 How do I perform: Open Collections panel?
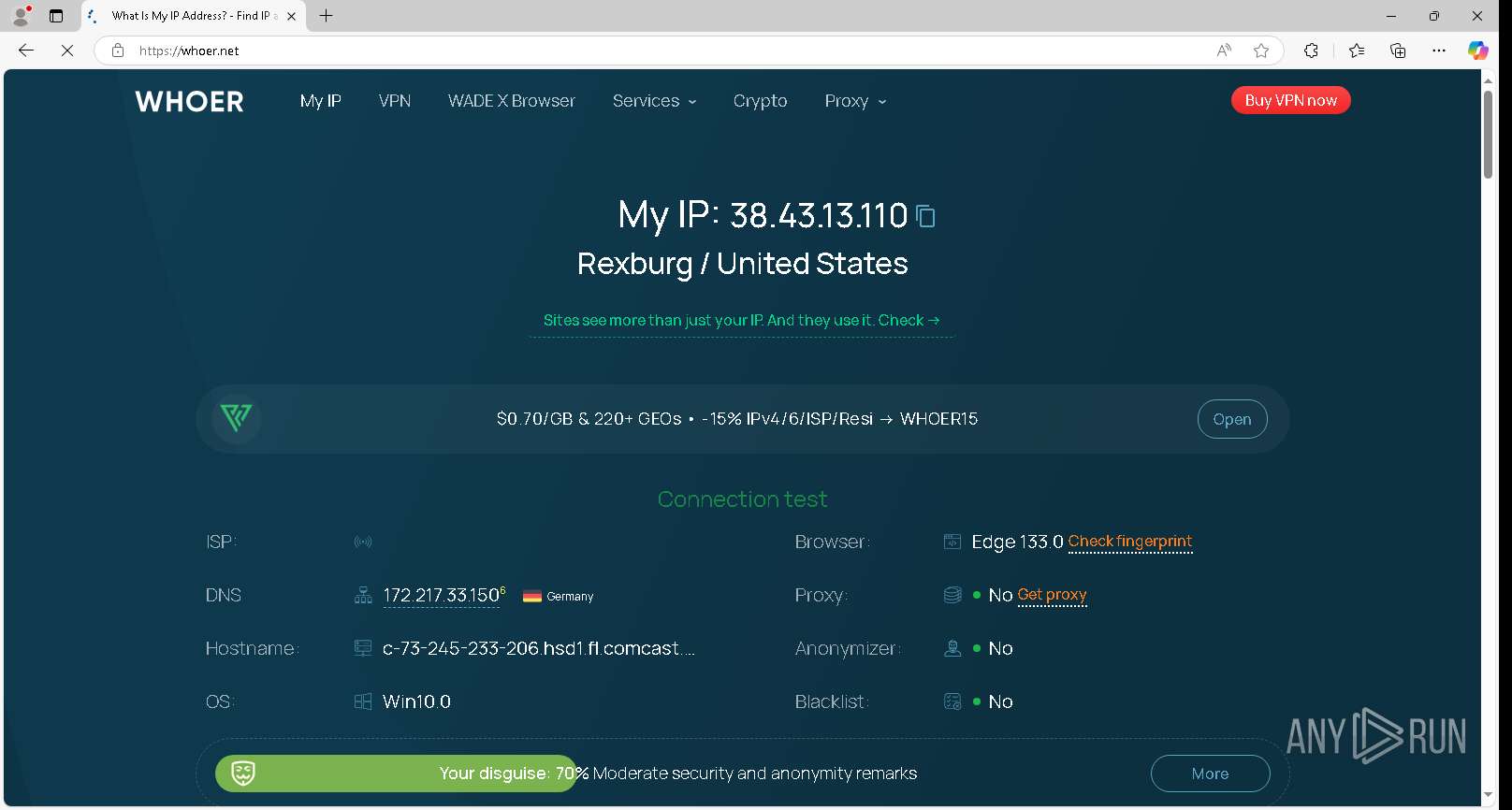pyautogui.click(x=1398, y=51)
